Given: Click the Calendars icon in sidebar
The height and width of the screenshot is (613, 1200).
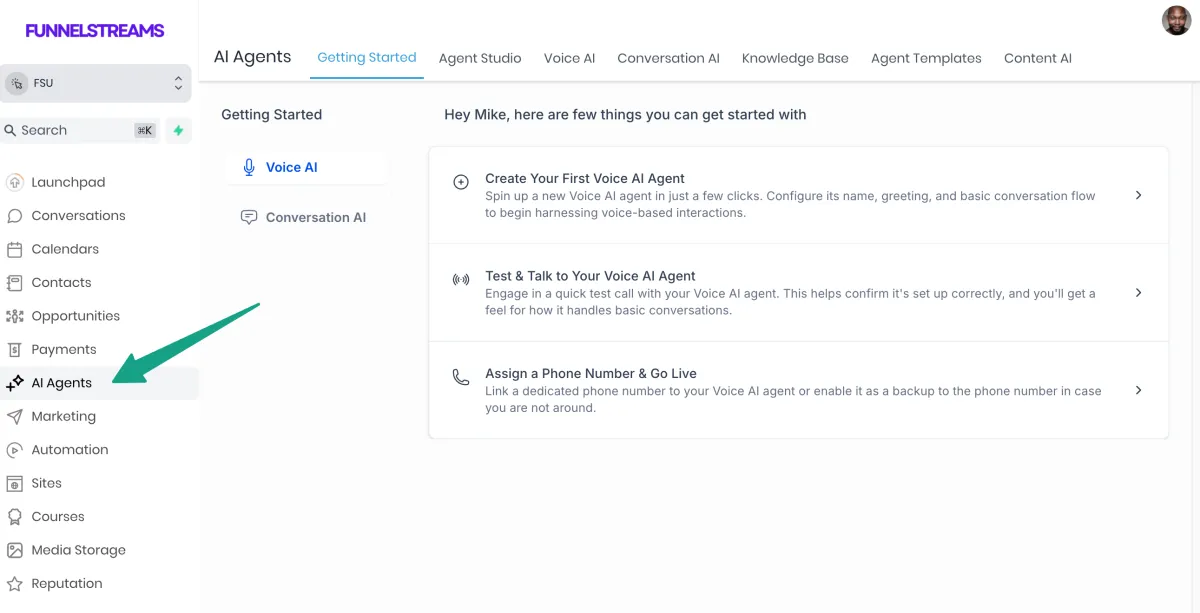Looking at the screenshot, I should click(x=14, y=249).
